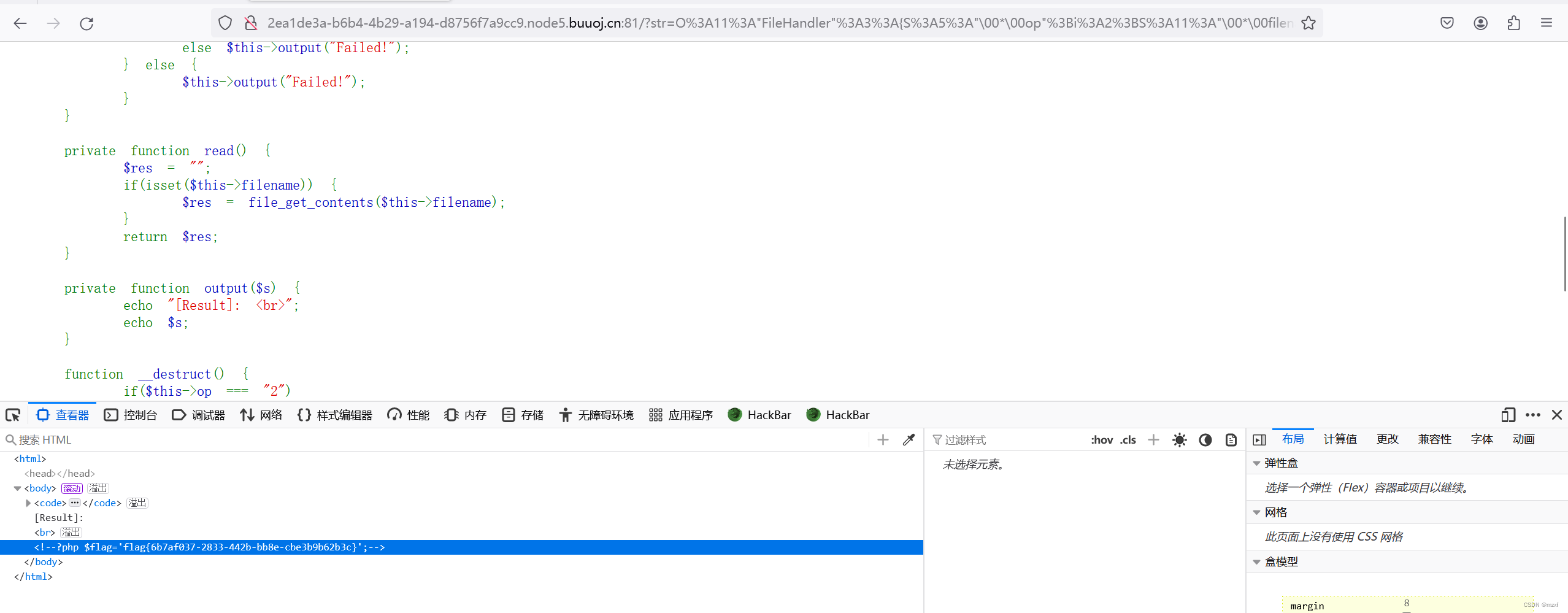Toggle light color scheme simulation
Viewport: 1568px width, 613px height.
(1180, 440)
